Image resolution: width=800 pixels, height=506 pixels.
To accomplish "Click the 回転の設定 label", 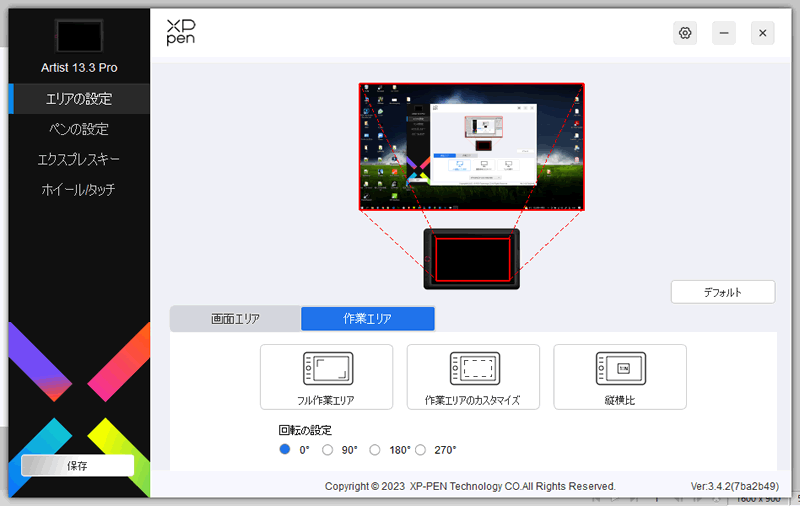I will pyautogui.click(x=305, y=430).
